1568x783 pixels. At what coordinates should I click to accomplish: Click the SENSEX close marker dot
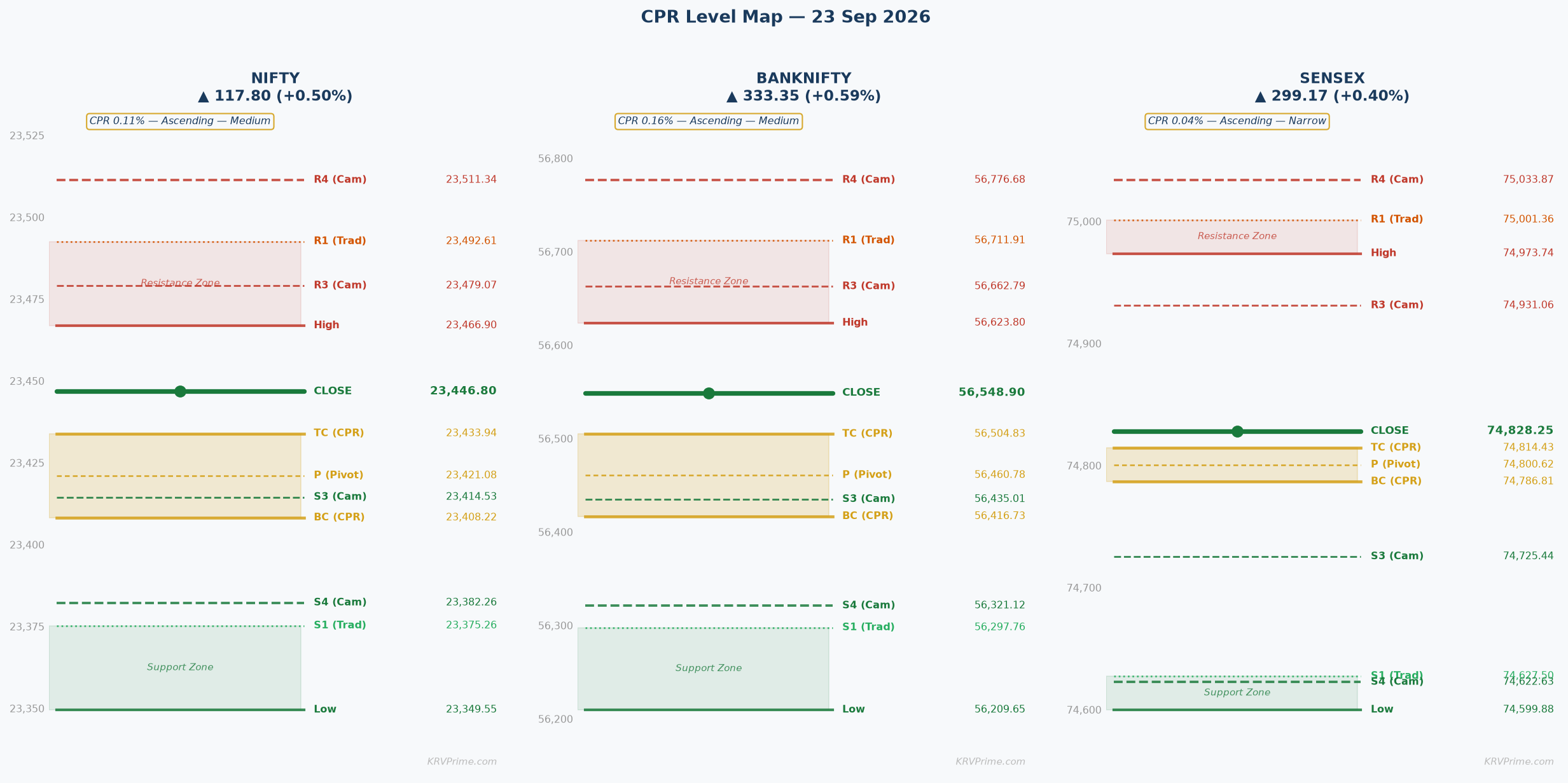pyautogui.click(x=1237, y=431)
